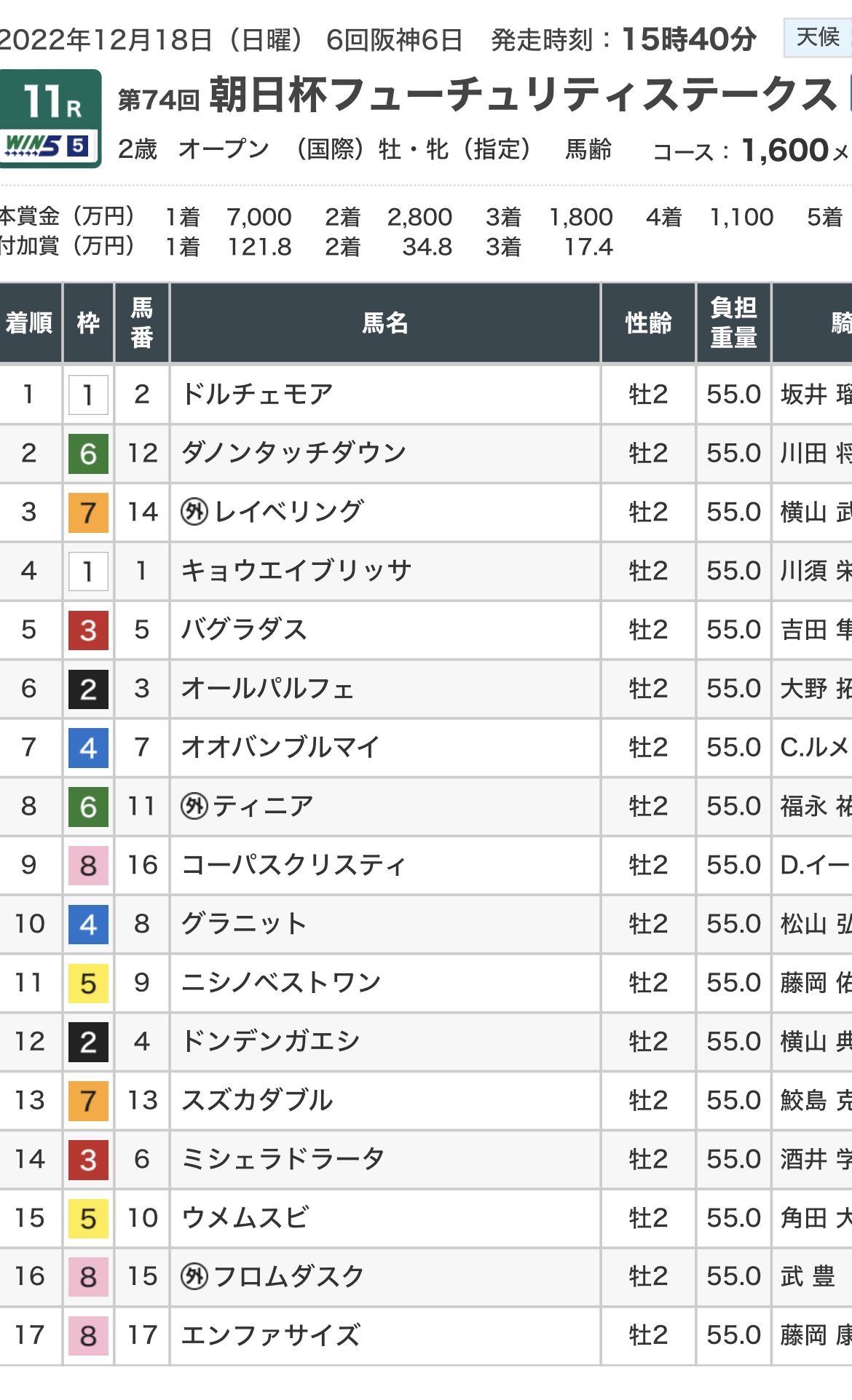Screen dimensions: 852x1400
Task: Select jockey C.ルメール name cell
Action: [816, 747]
